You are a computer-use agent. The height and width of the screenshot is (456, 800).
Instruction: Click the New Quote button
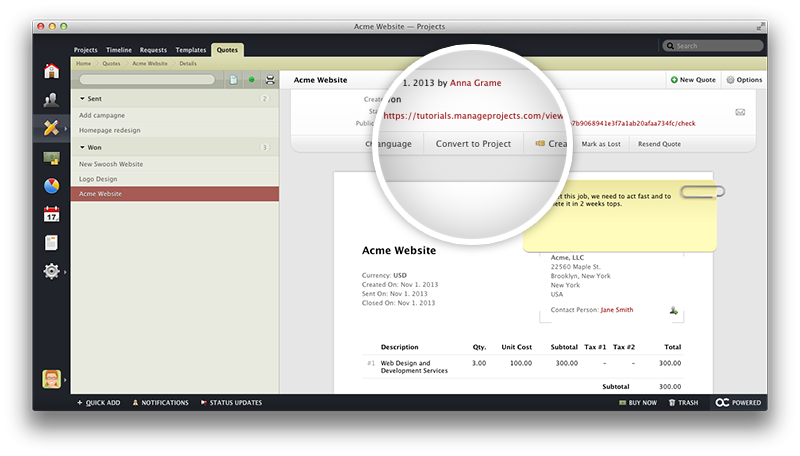pyautogui.click(x=693, y=80)
